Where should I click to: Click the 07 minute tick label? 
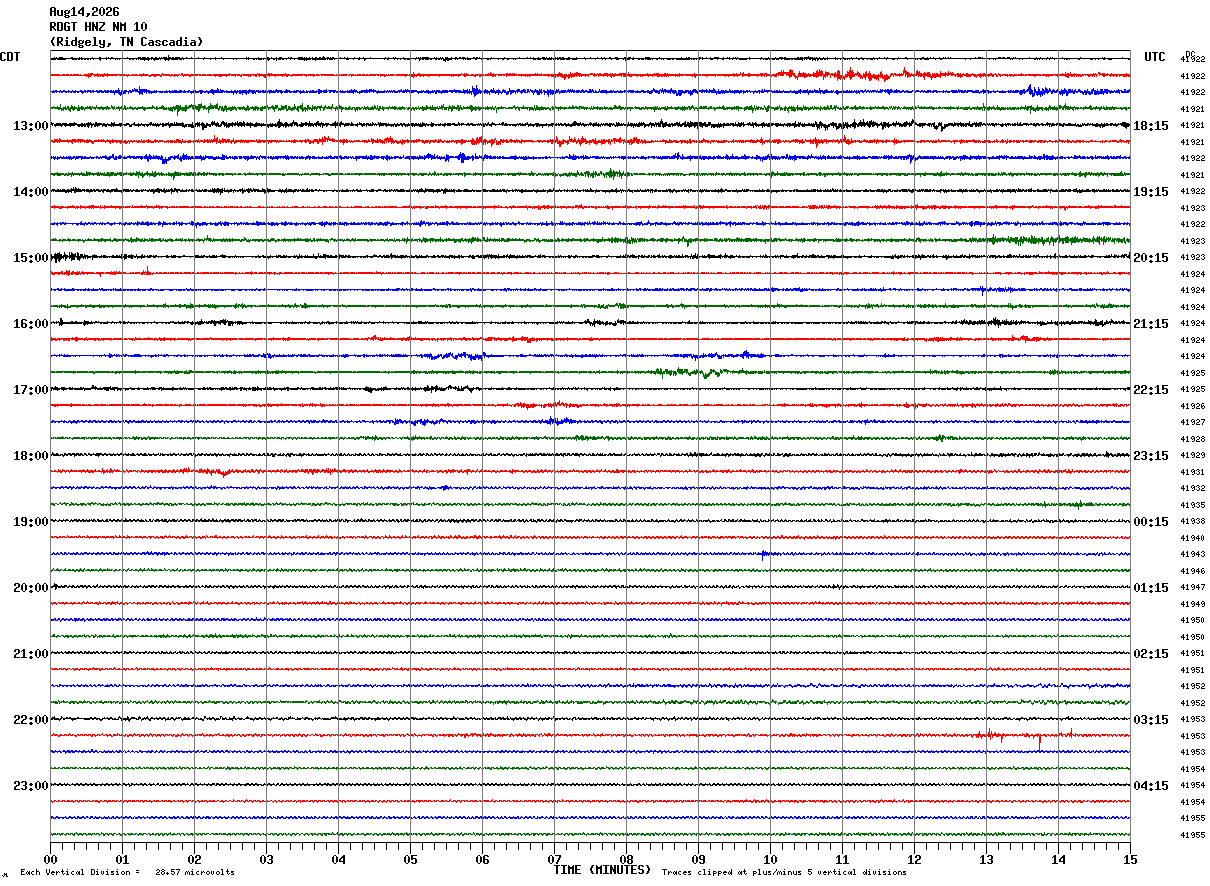pos(554,859)
